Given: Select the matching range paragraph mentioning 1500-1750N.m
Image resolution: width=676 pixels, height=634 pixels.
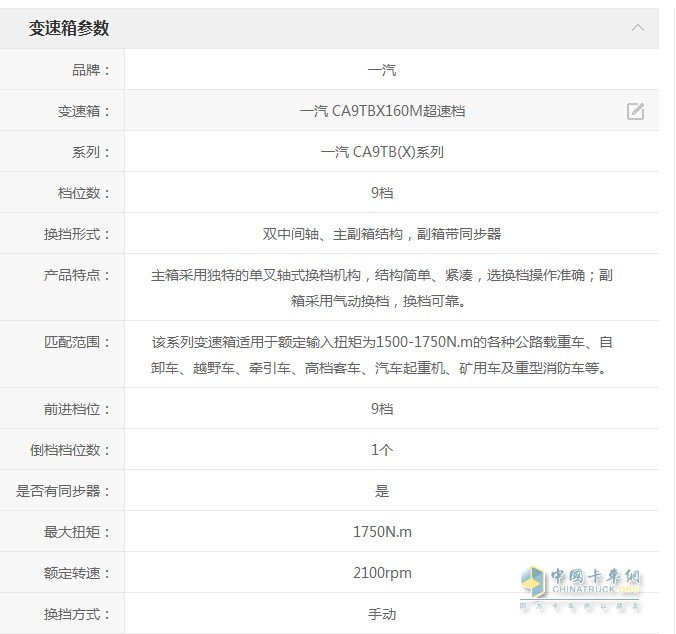Looking at the screenshot, I should (x=382, y=355).
